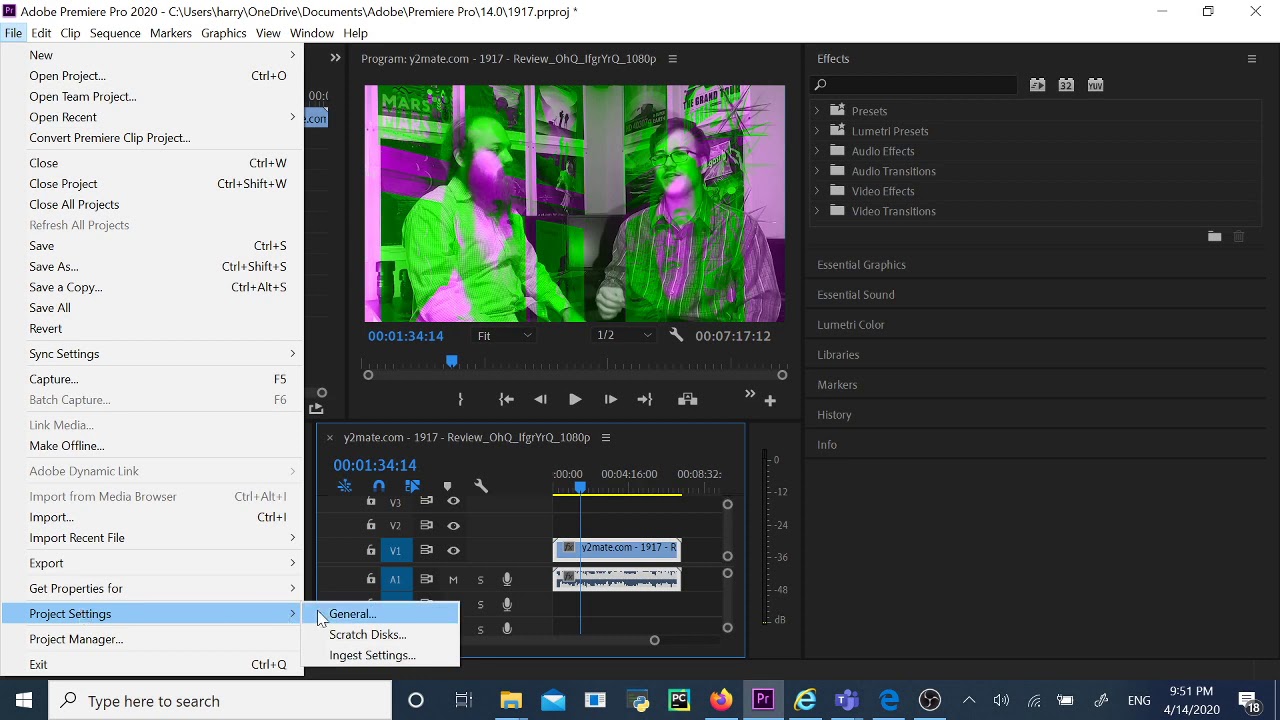Create new custom bin in Effects panel
The height and width of the screenshot is (720, 1280).
click(x=1214, y=237)
